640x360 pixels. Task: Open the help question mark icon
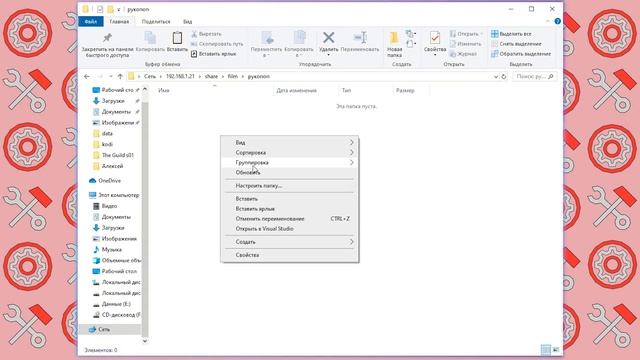pos(558,21)
